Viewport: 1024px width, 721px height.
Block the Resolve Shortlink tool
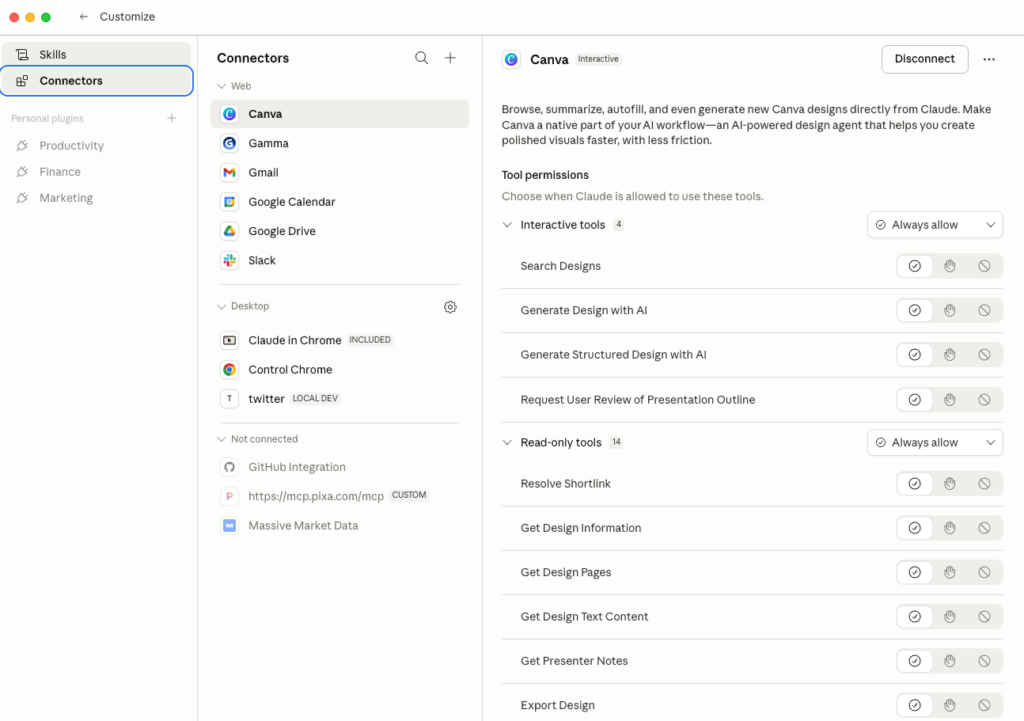pyautogui.click(x=984, y=484)
